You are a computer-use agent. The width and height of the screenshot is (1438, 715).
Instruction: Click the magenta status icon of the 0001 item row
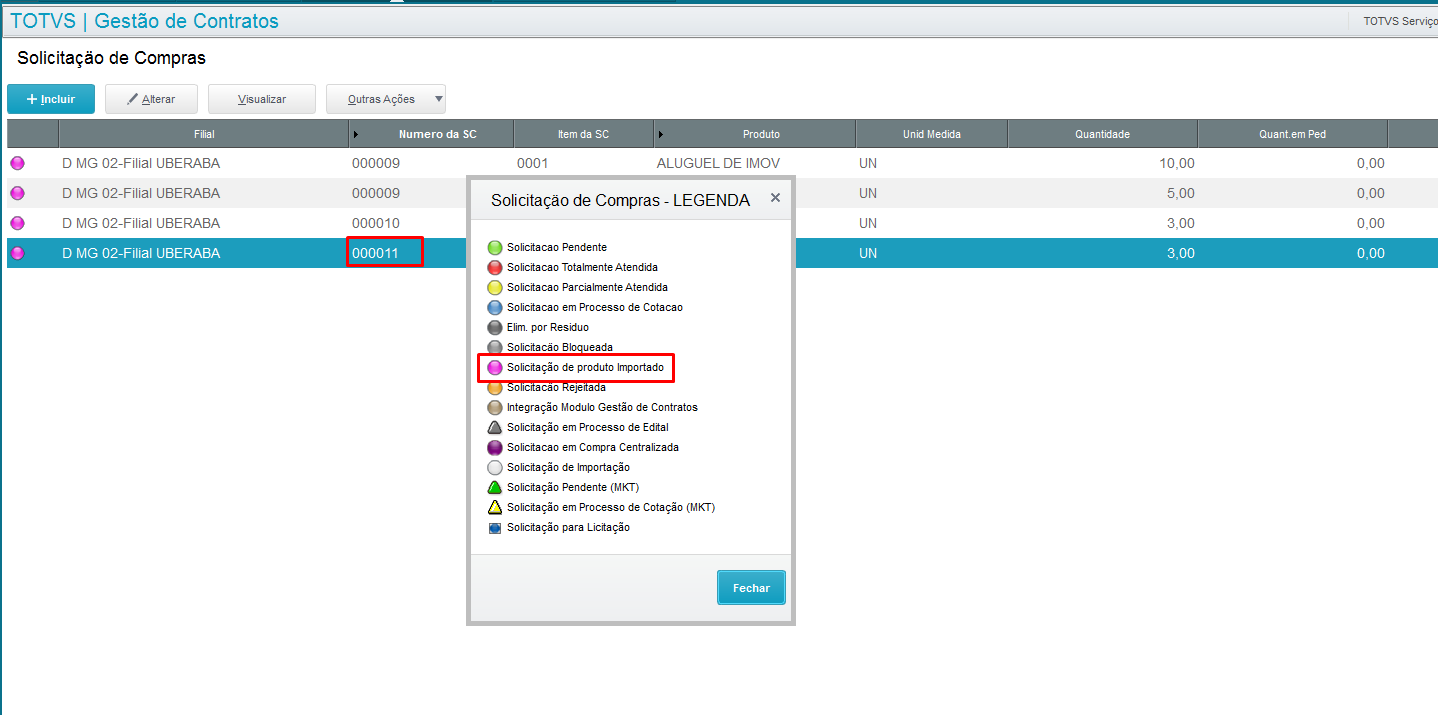pos(17,163)
